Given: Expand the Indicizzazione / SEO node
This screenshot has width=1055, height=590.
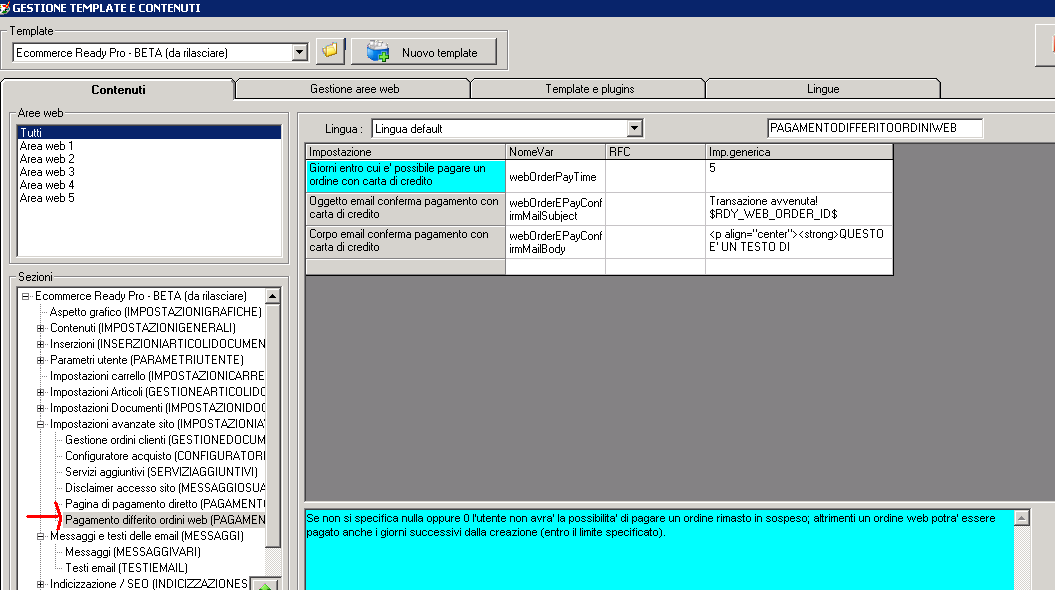Looking at the screenshot, I should (x=40, y=584).
